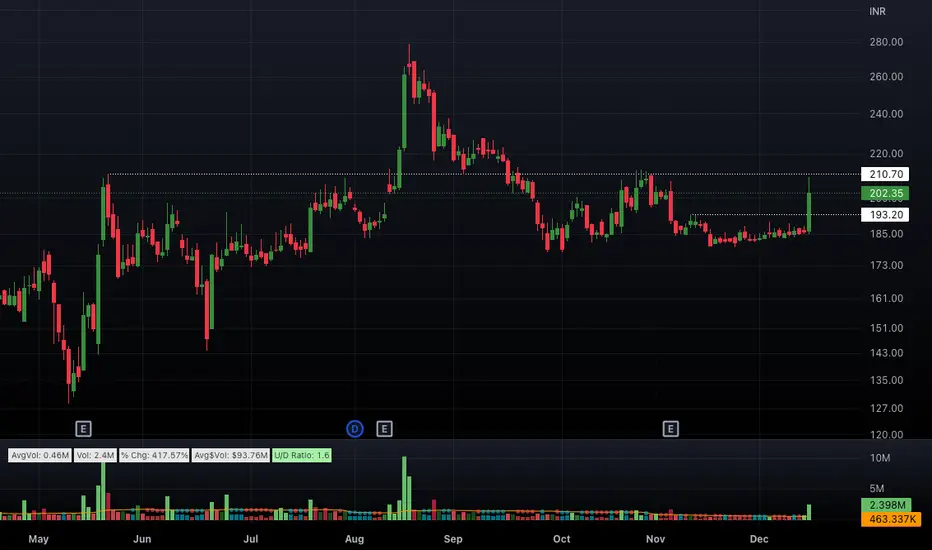This screenshot has width=932, height=550.
Task: Click the 220.00 price axis label
Action: (886, 153)
